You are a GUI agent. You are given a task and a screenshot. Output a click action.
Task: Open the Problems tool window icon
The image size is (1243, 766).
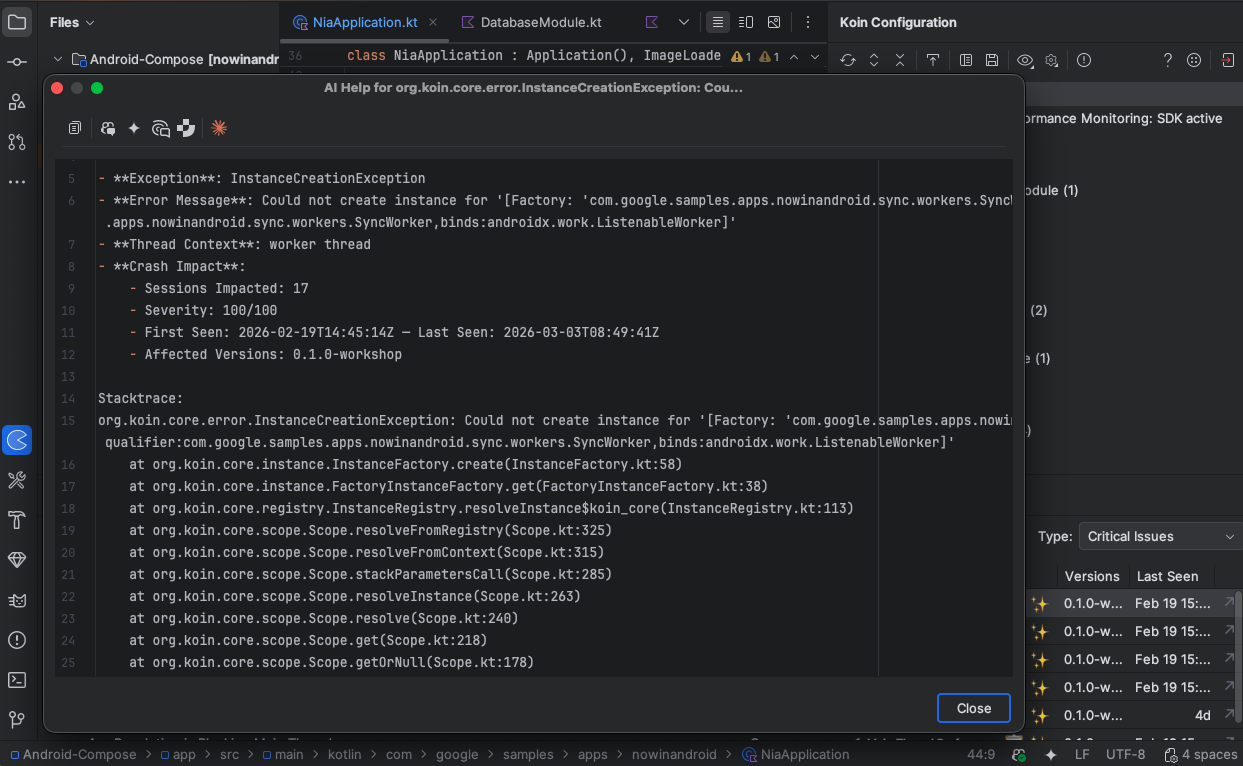pos(17,640)
